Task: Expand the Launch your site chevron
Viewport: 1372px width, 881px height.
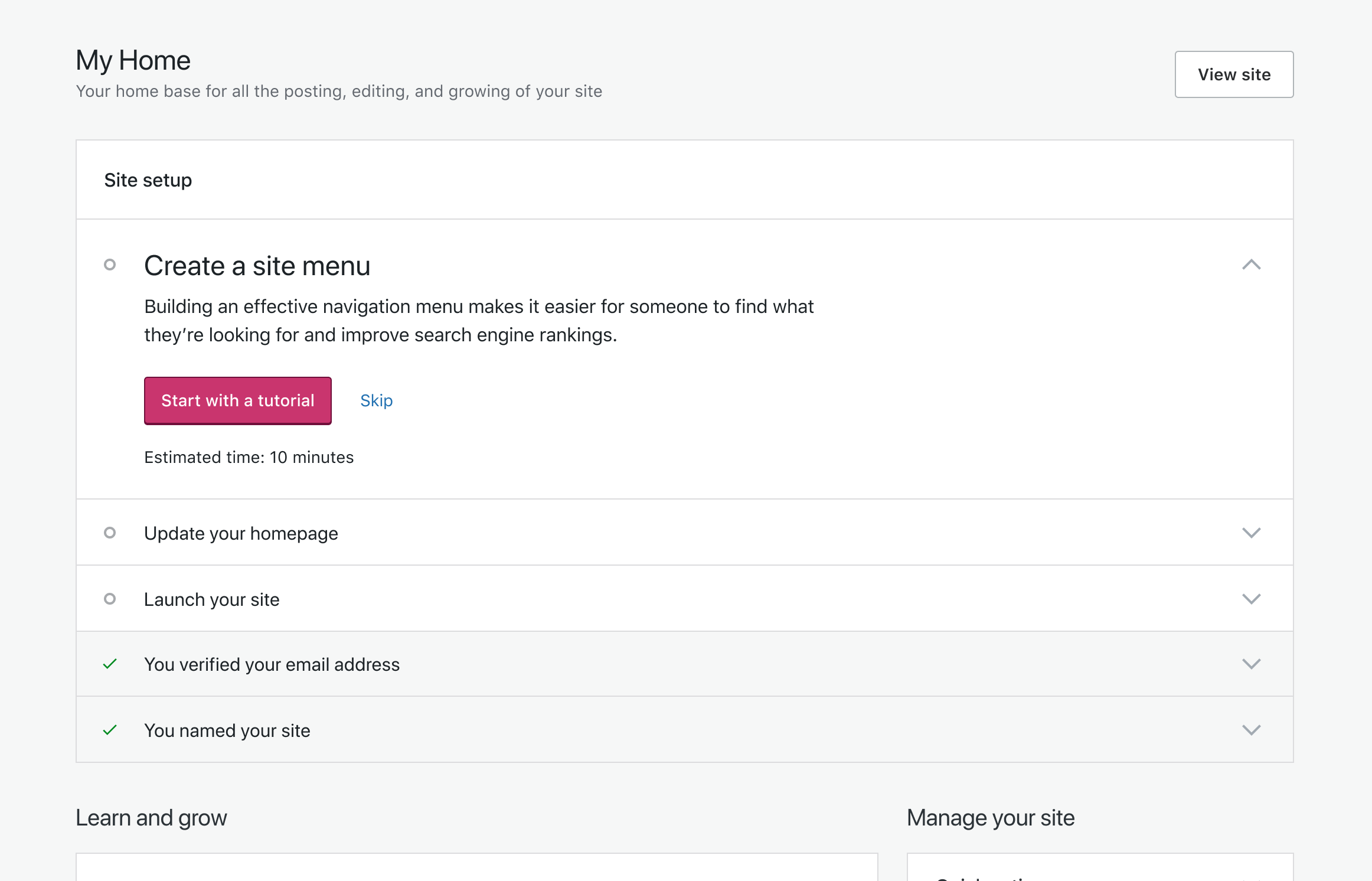Action: (1251, 599)
